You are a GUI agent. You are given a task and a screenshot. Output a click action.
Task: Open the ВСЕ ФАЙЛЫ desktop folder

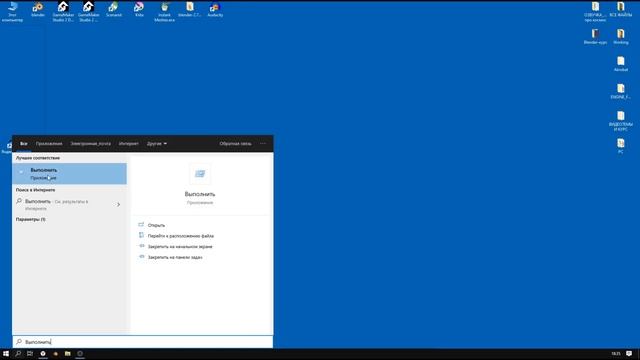[x=620, y=9]
